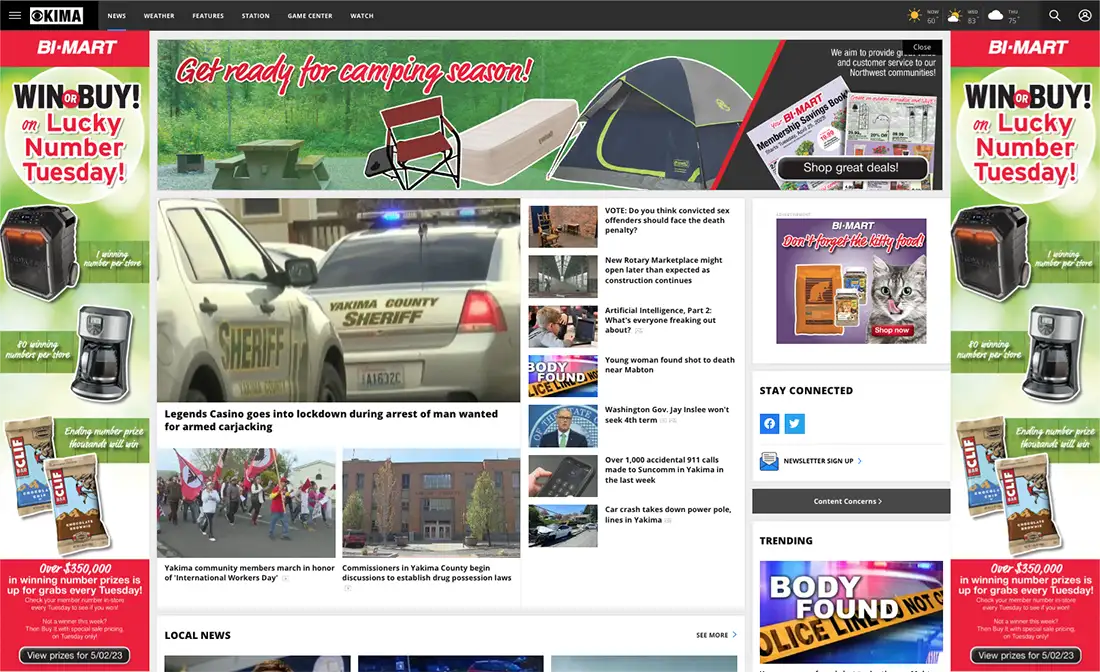This screenshot has width=1100, height=672.
Task: Close the camping season banner ad
Action: pos(922,47)
